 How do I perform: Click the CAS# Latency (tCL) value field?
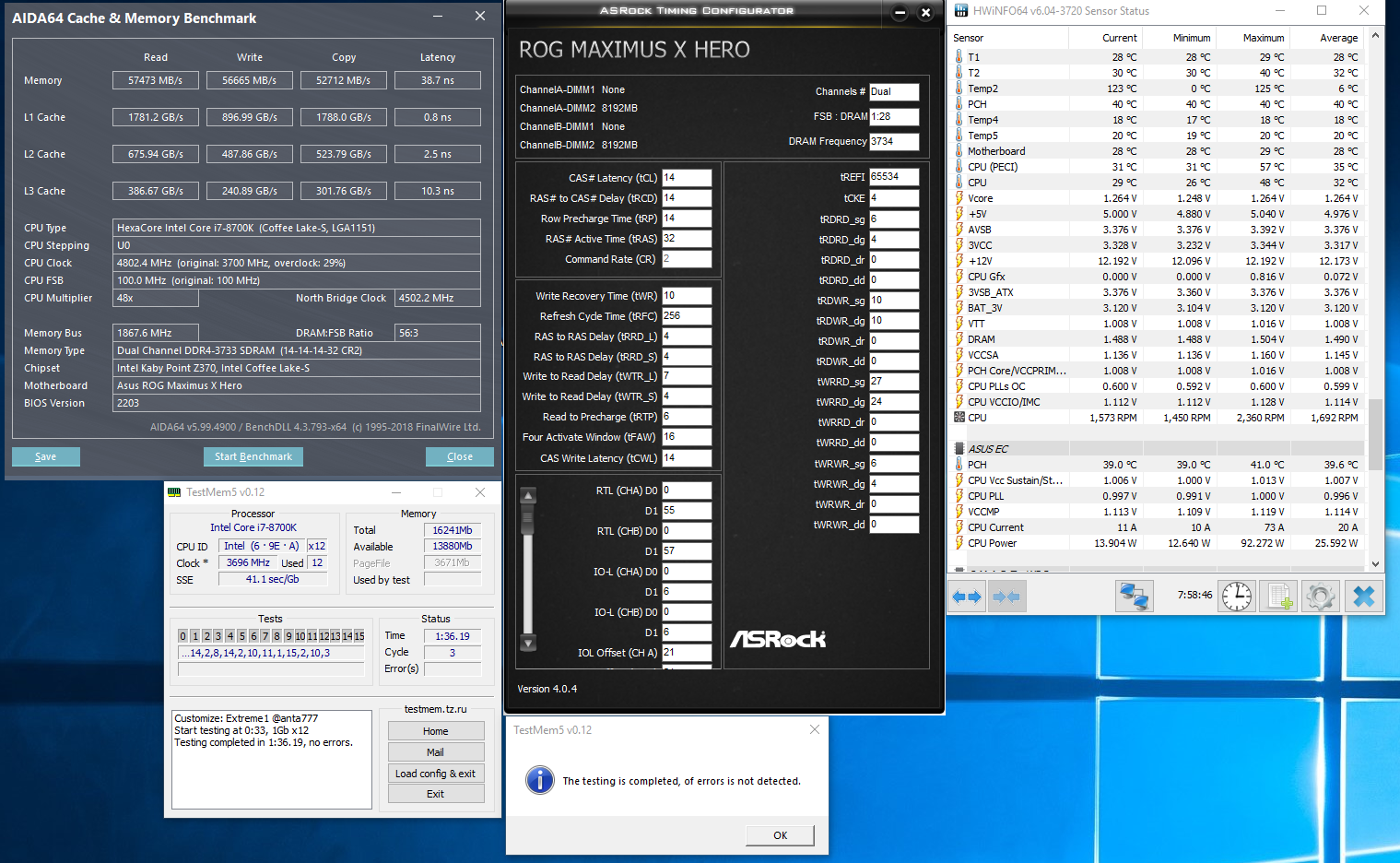[x=687, y=178]
